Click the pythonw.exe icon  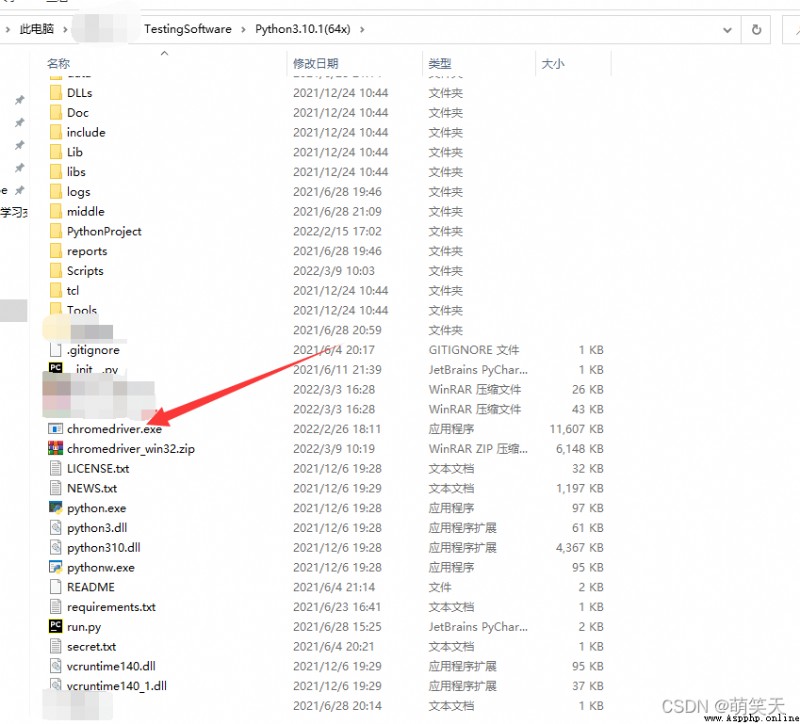tap(55, 567)
